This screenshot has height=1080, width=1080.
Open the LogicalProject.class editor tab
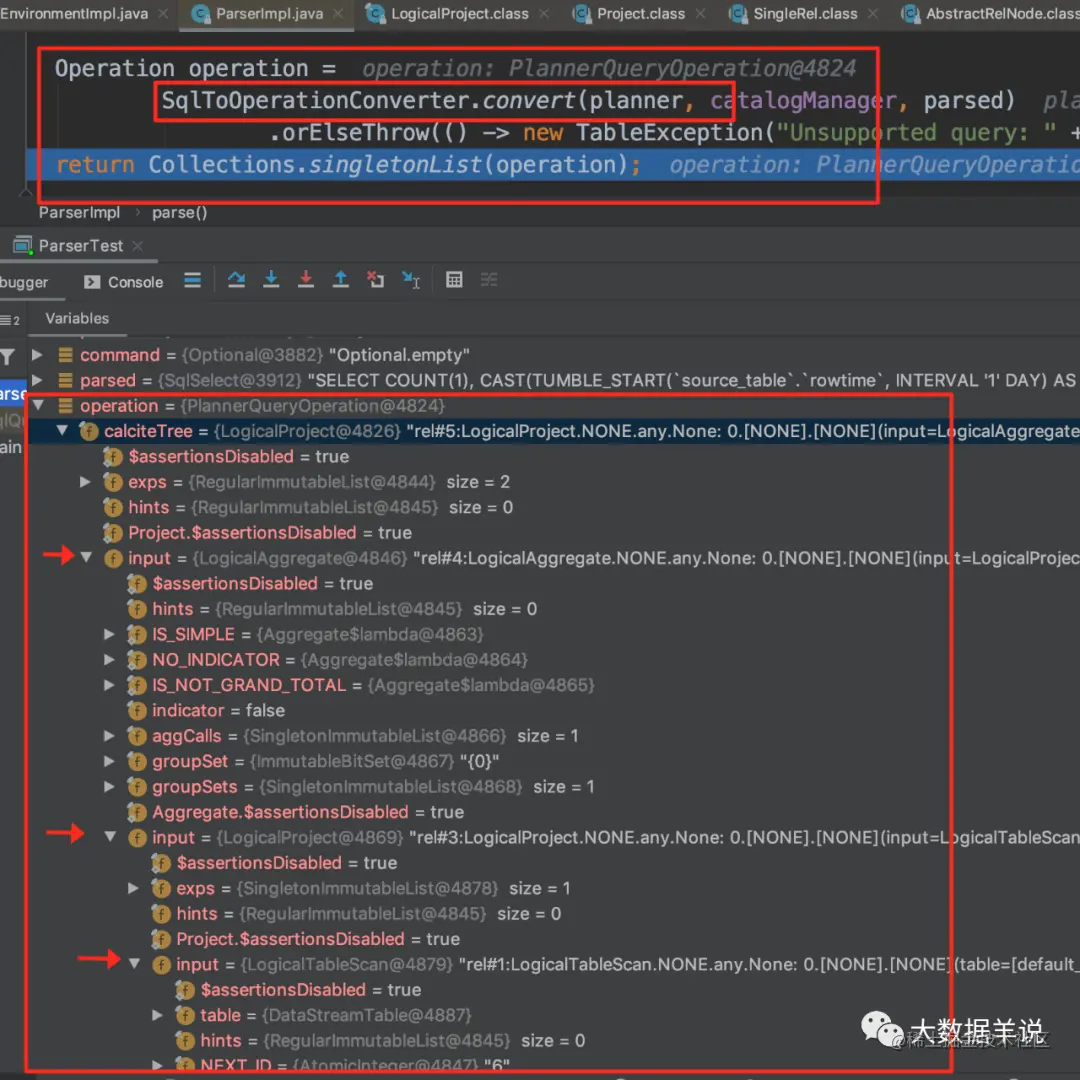(x=458, y=14)
